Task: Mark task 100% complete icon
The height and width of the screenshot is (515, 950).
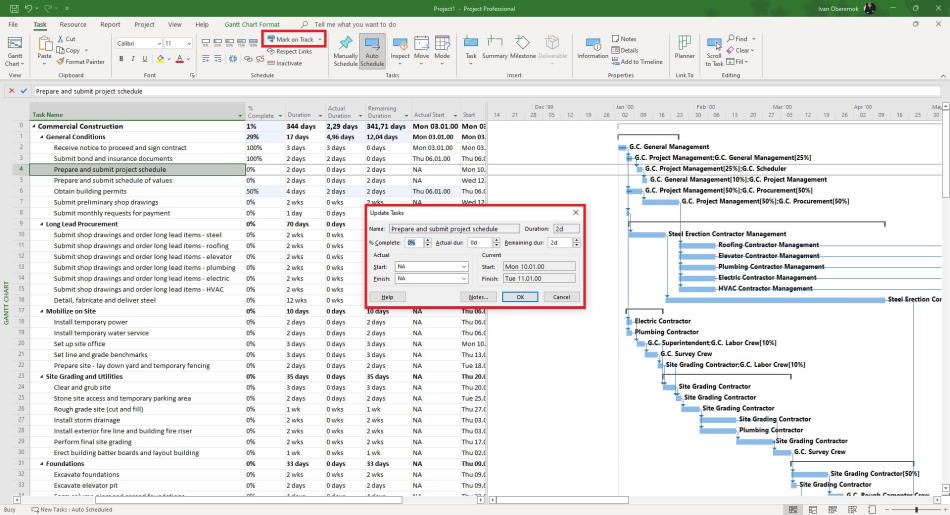Action: click(x=253, y=43)
